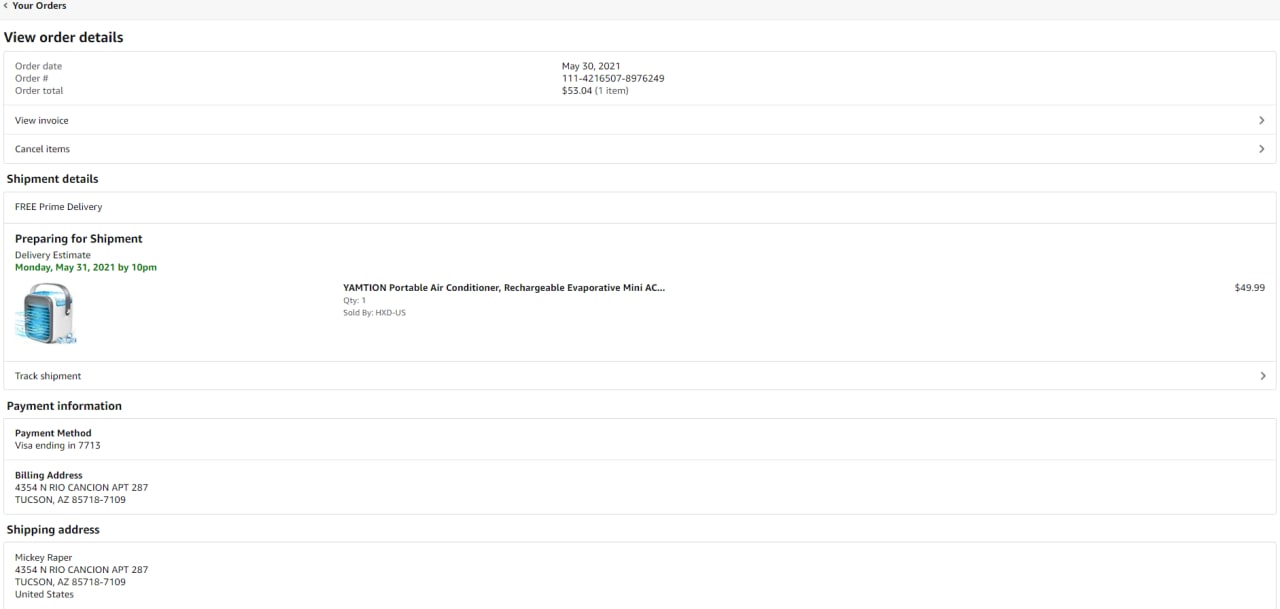Screen dimensions: 1280x609
Task: Select the order number 111-4216507-8976249
Action: 612,78
